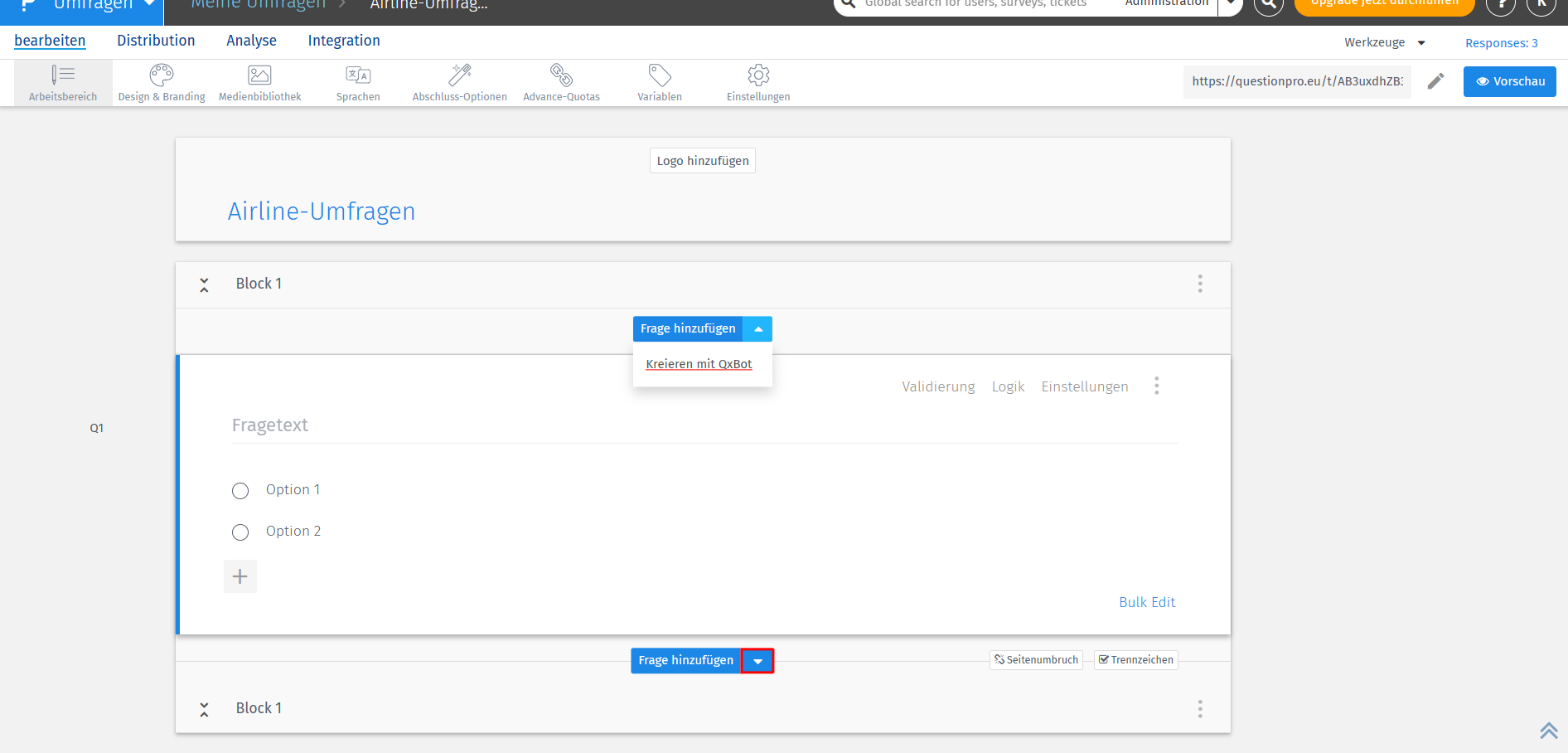1568x753 pixels.
Task: Collapse the lower Block 1 section
Action: coord(204,709)
